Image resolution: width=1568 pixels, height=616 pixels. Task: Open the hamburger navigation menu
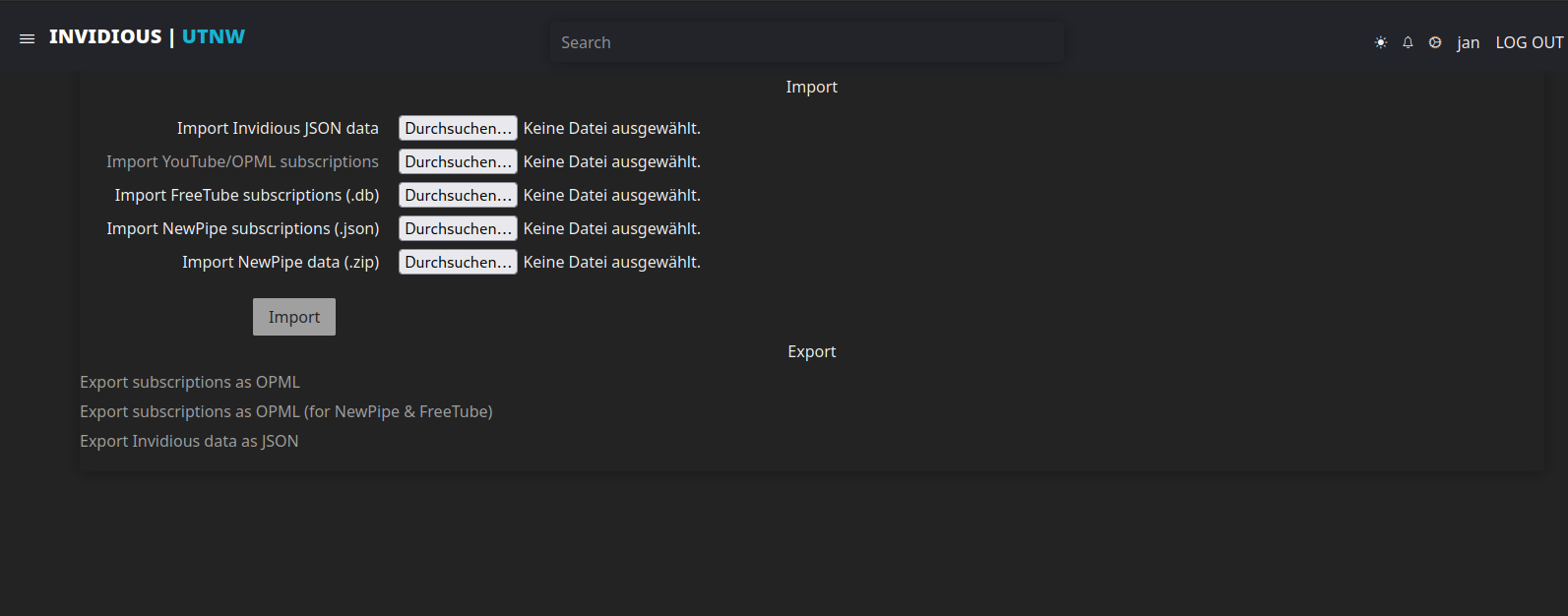pos(27,38)
